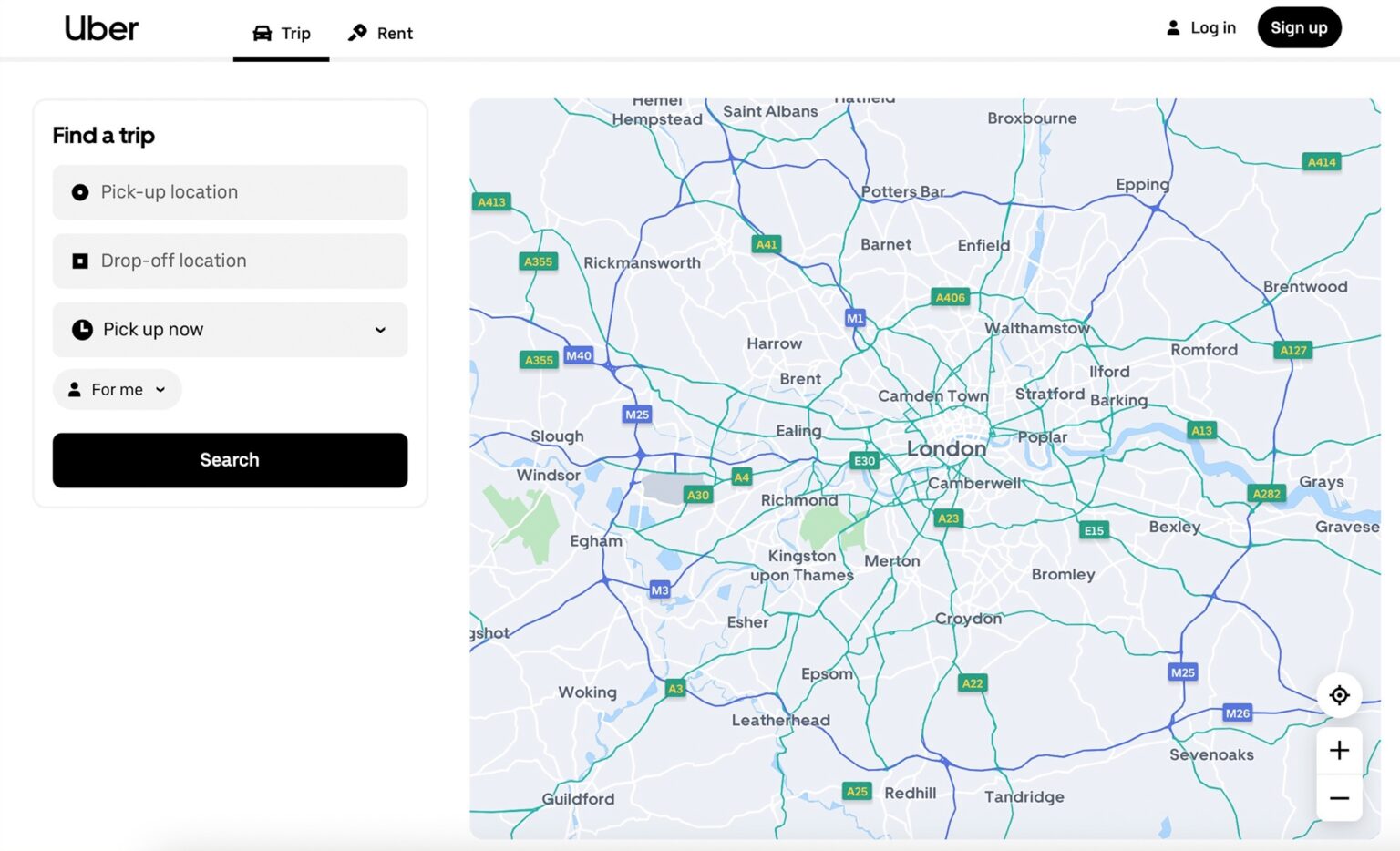The height and width of the screenshot is (851, 1400).
Task: Click the Saint Albans label on map
Action: [770, 111]
